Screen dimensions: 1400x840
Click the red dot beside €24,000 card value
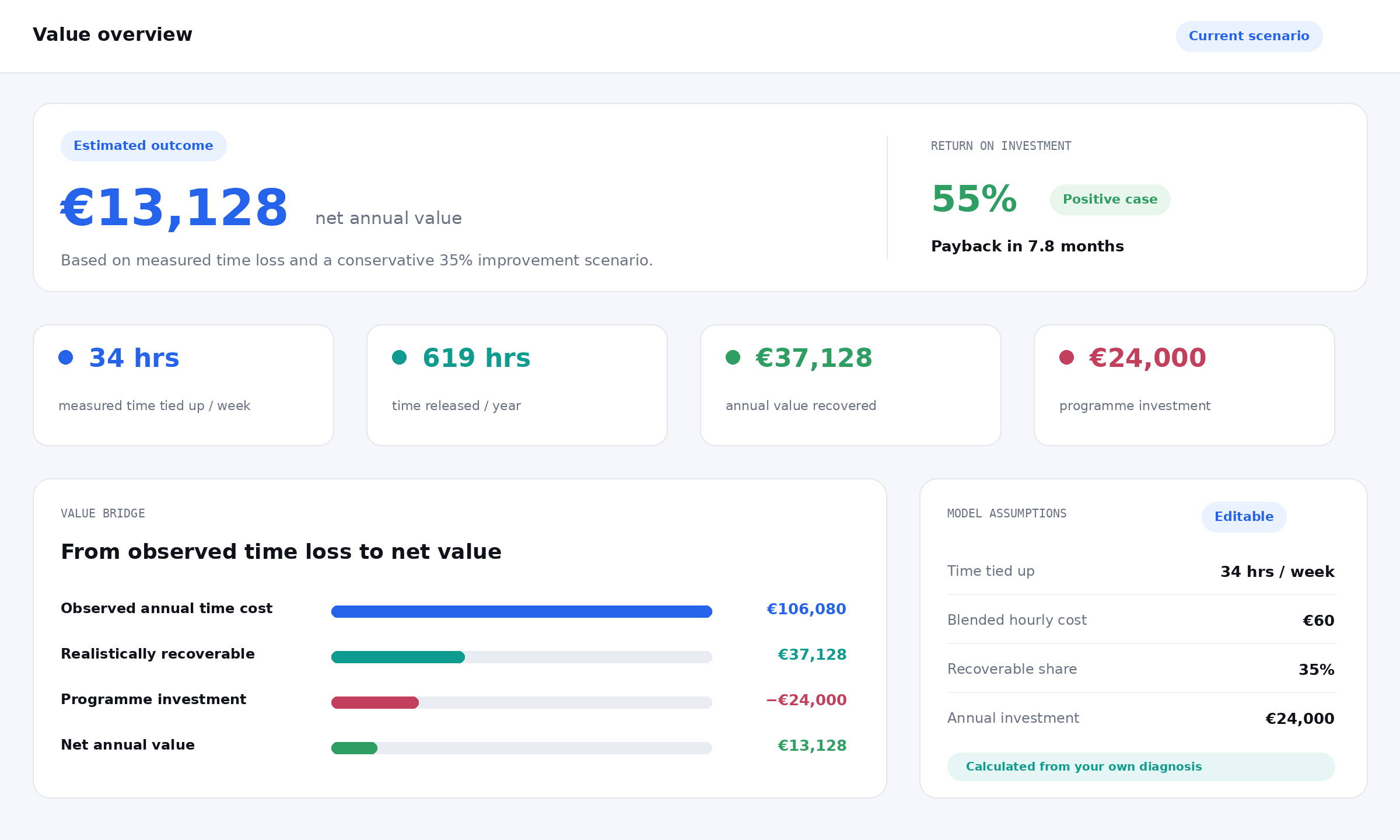pos(1067,358)
